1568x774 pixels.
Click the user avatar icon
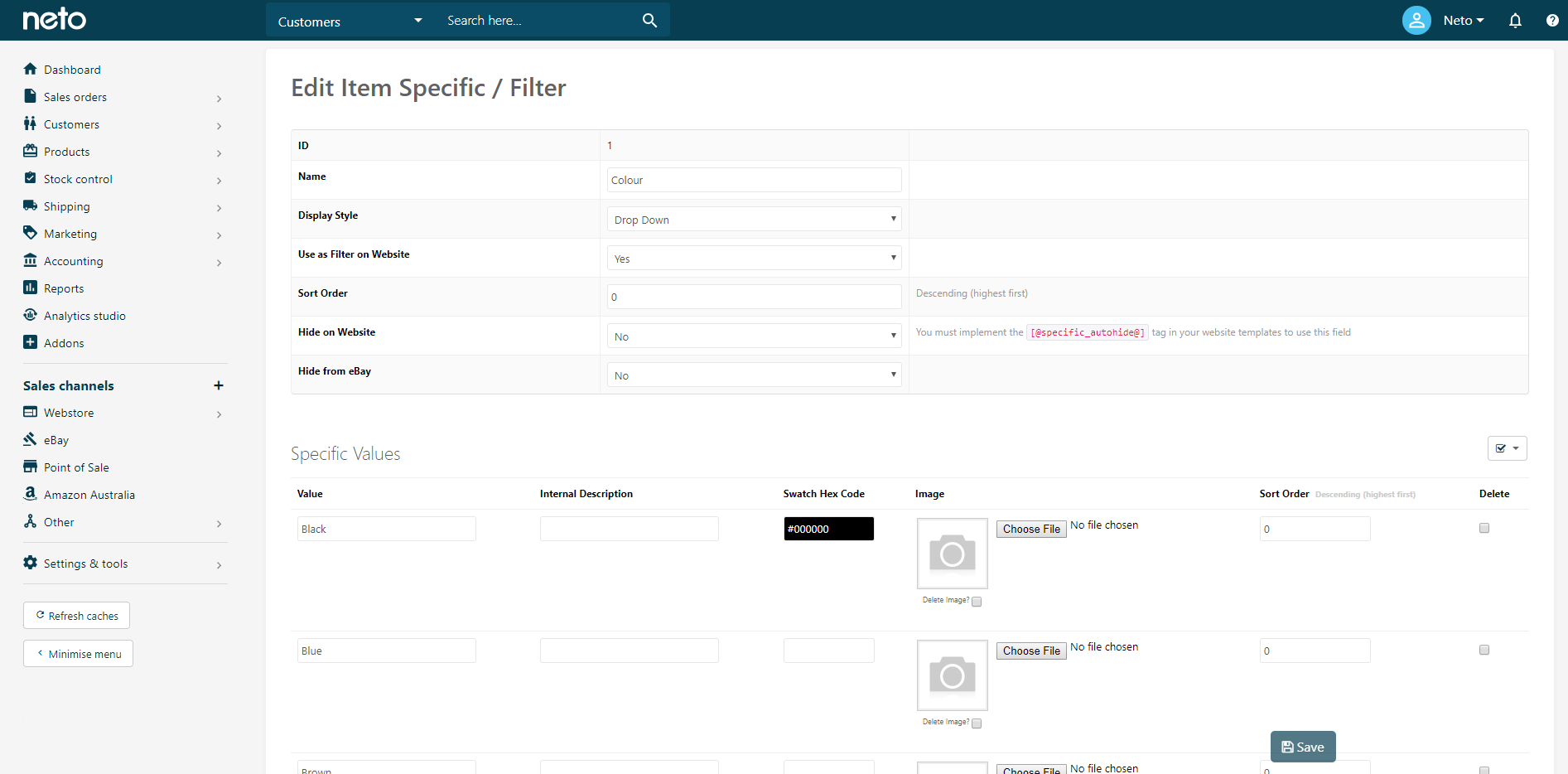[1416, 20]
